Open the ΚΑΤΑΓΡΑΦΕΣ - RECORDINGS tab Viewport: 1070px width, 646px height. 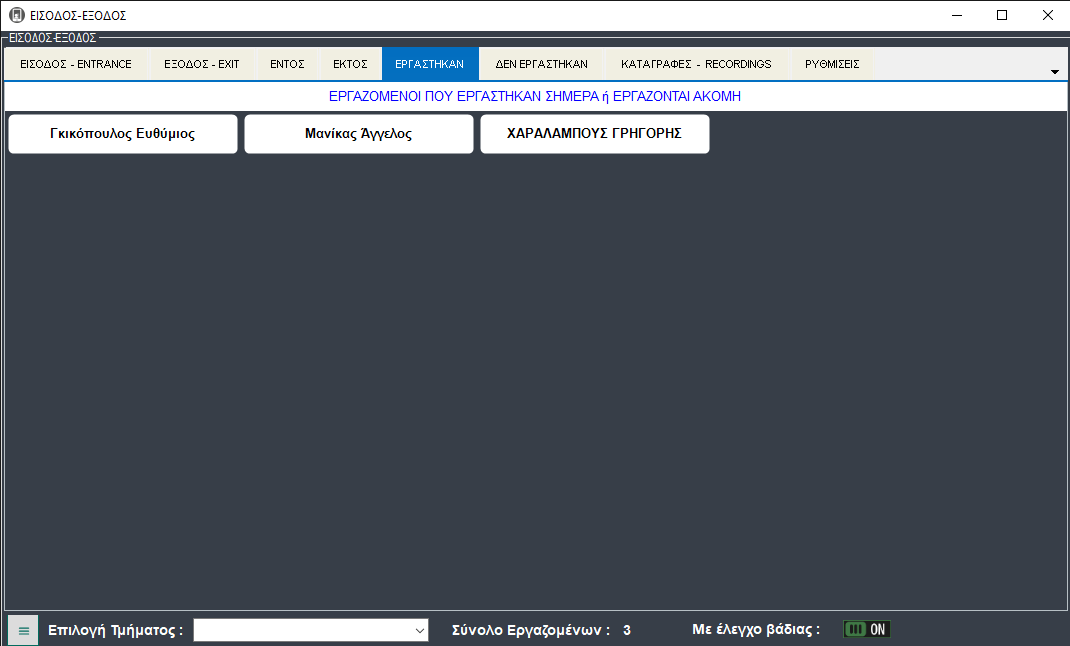click(696, 64)
